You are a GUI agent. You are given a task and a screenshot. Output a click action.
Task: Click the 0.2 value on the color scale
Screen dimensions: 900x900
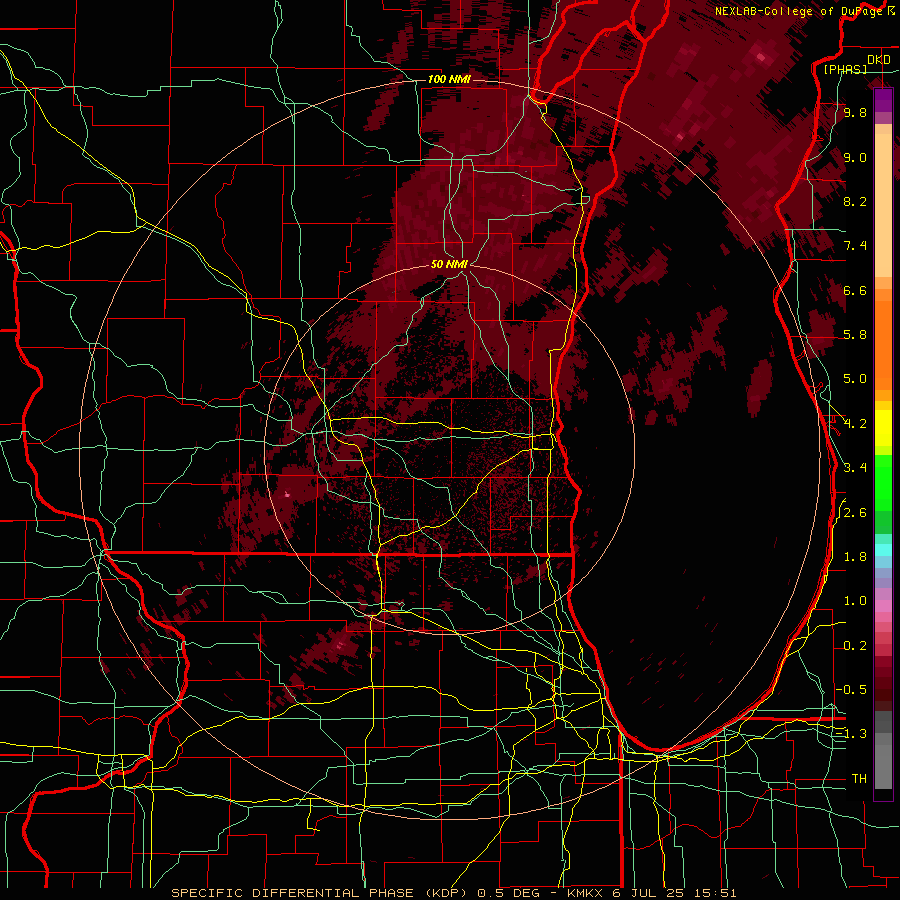point(855,646)
